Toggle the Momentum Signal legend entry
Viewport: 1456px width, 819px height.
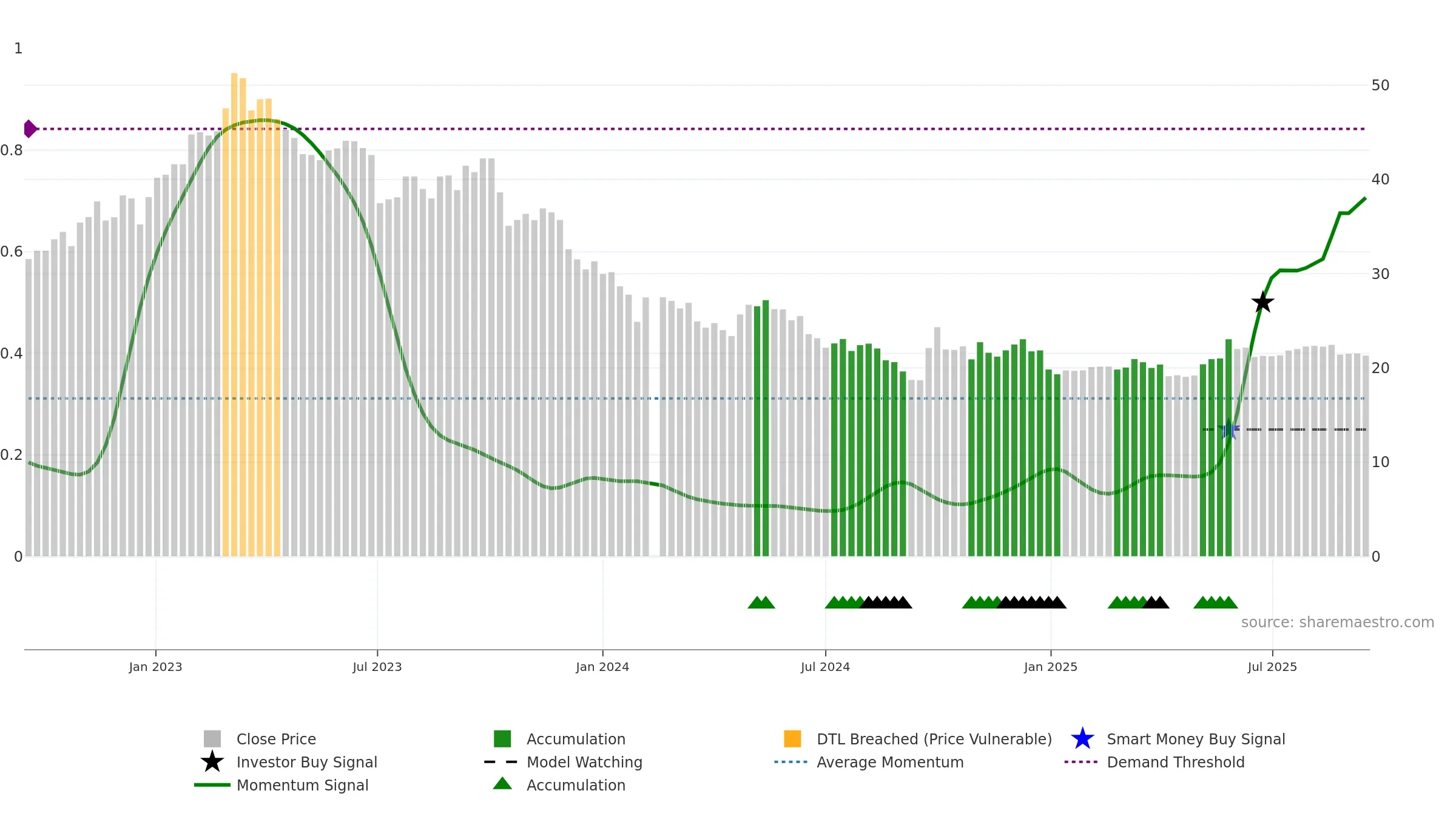tap(281, 785)
